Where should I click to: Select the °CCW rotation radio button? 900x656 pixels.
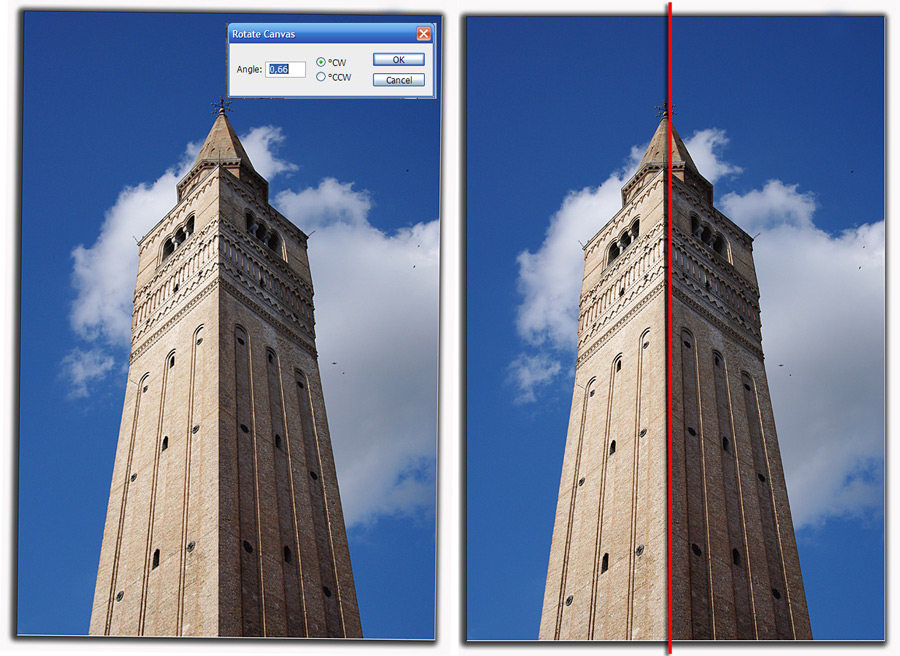click(x=322, y=77)
